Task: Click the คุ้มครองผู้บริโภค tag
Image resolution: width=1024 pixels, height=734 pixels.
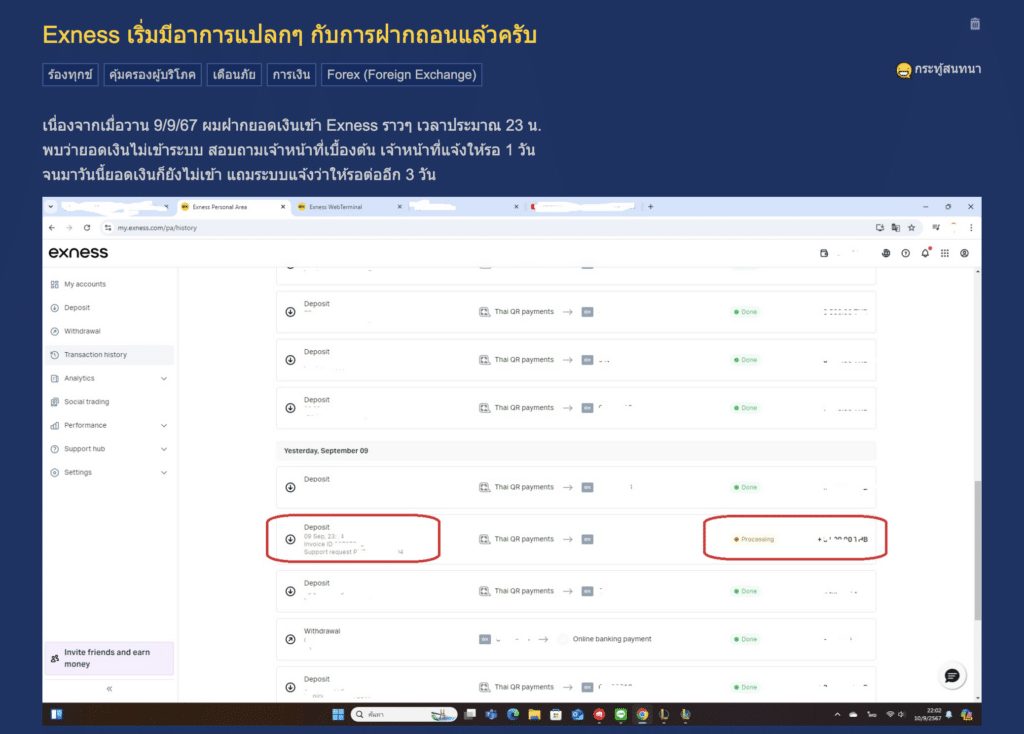Action: coord(153,74)
